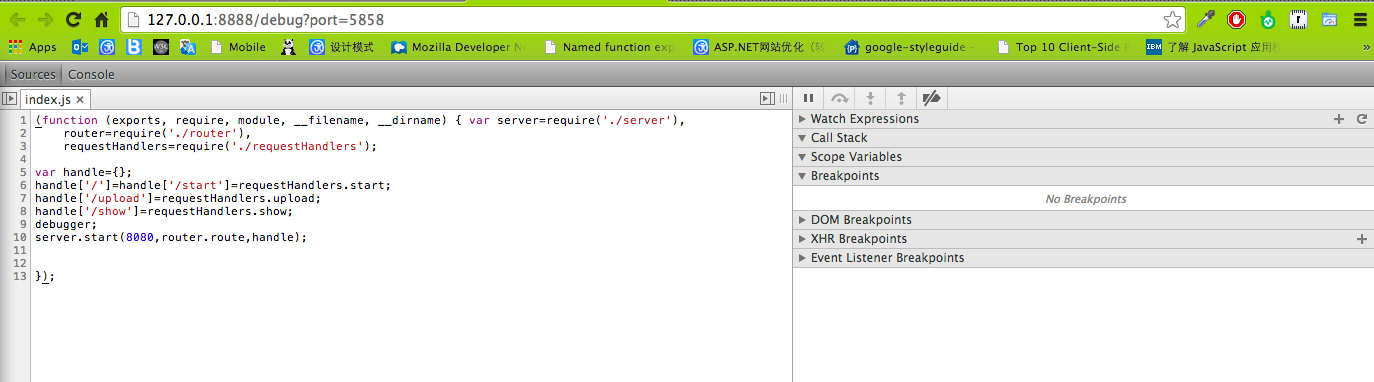Viewport: 1374px width, 382px height.
Task: Step into next function call
Action: [x=870, y=98]
